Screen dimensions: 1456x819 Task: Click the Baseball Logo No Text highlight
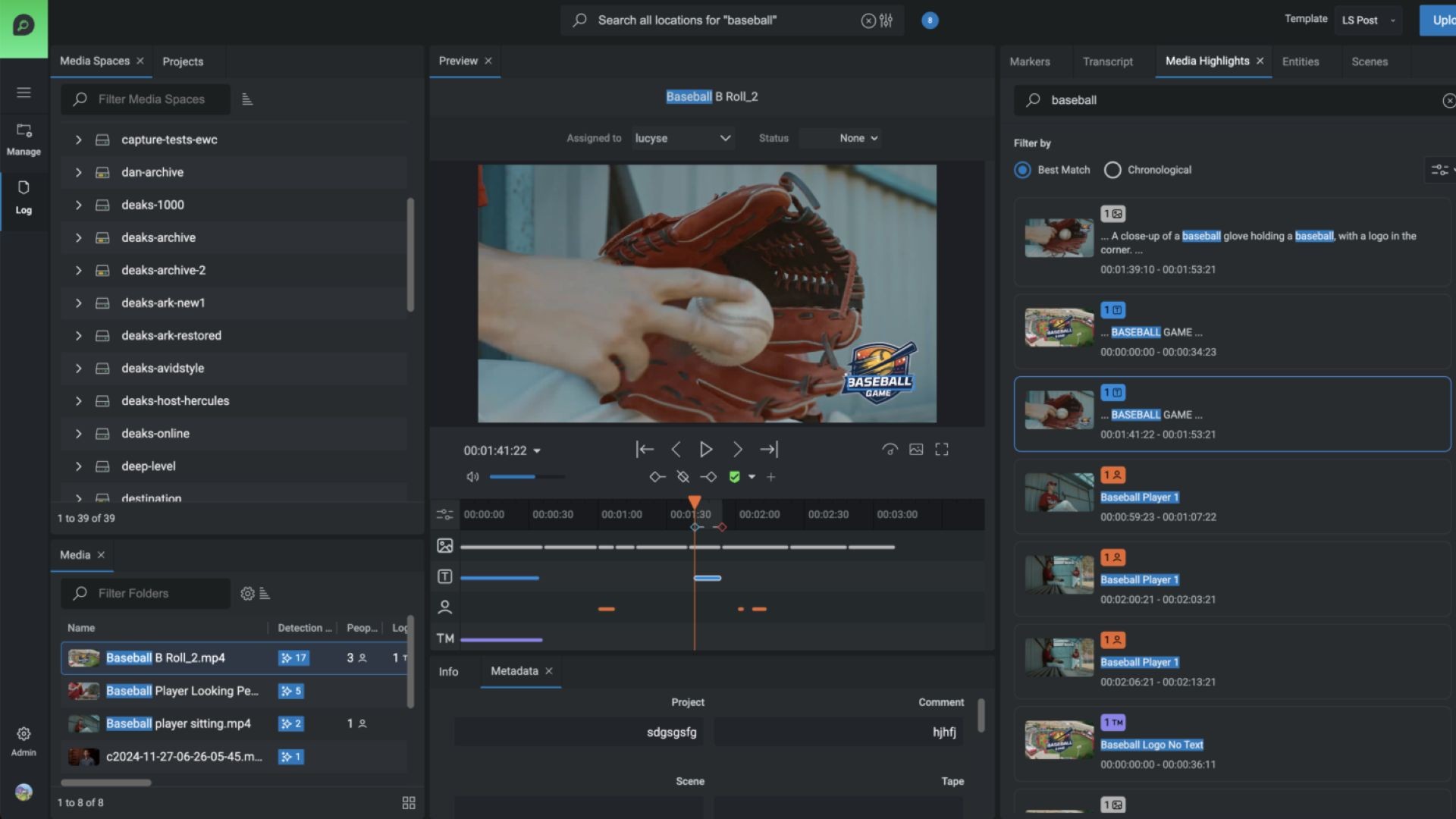click(1151, 745)
